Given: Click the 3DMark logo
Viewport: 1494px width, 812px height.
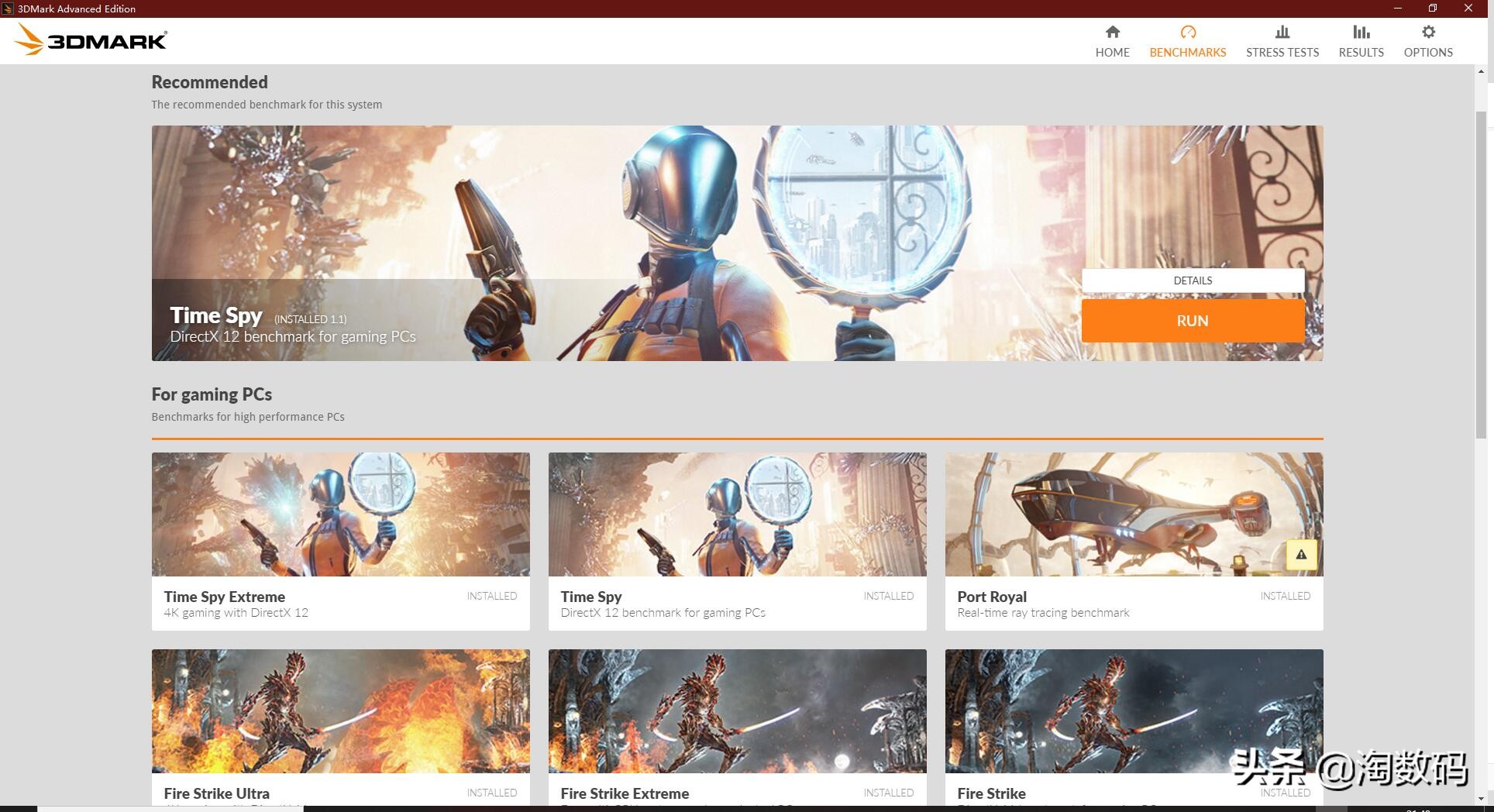Looking at the screenshot, I should (91, 40).
